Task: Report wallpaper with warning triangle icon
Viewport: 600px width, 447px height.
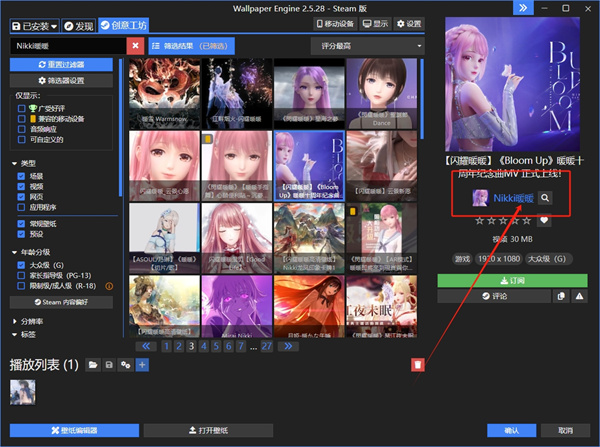Action: pos(579,296)
